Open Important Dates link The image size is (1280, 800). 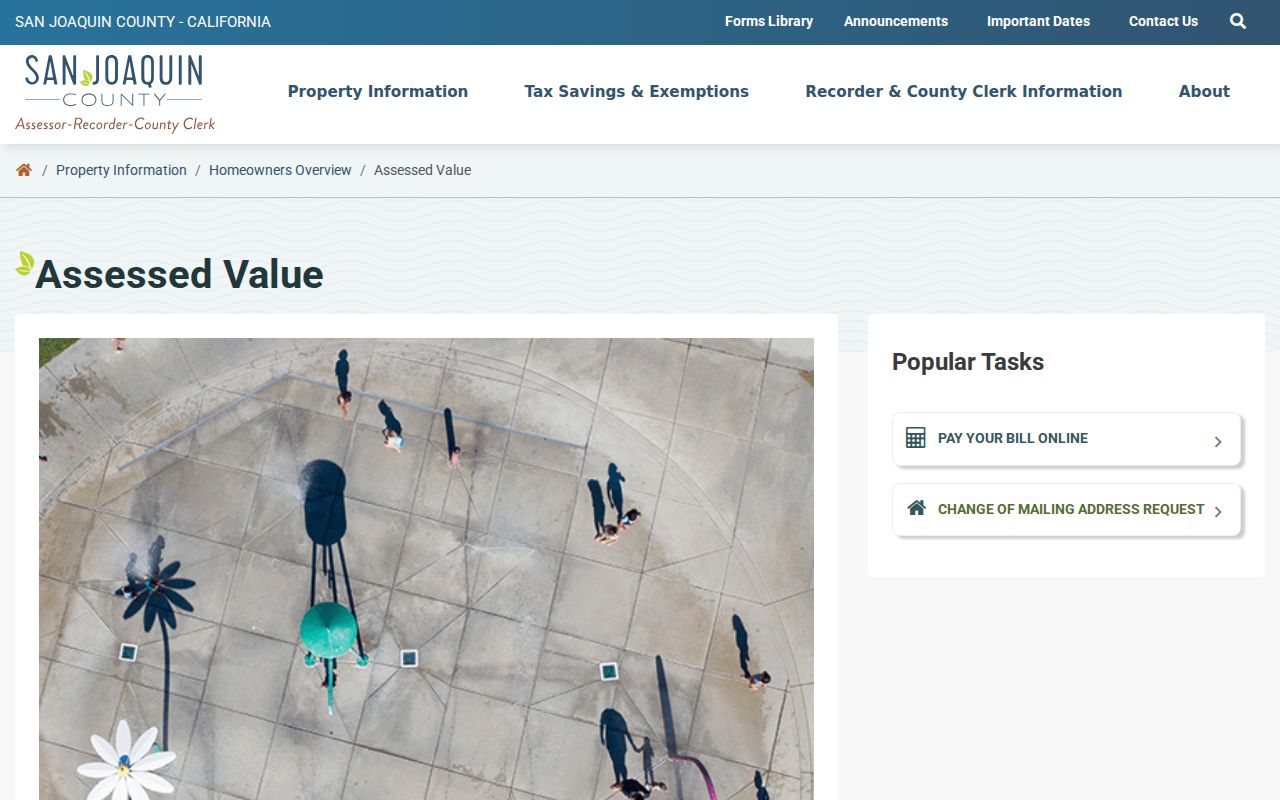tap(1038, 21)
